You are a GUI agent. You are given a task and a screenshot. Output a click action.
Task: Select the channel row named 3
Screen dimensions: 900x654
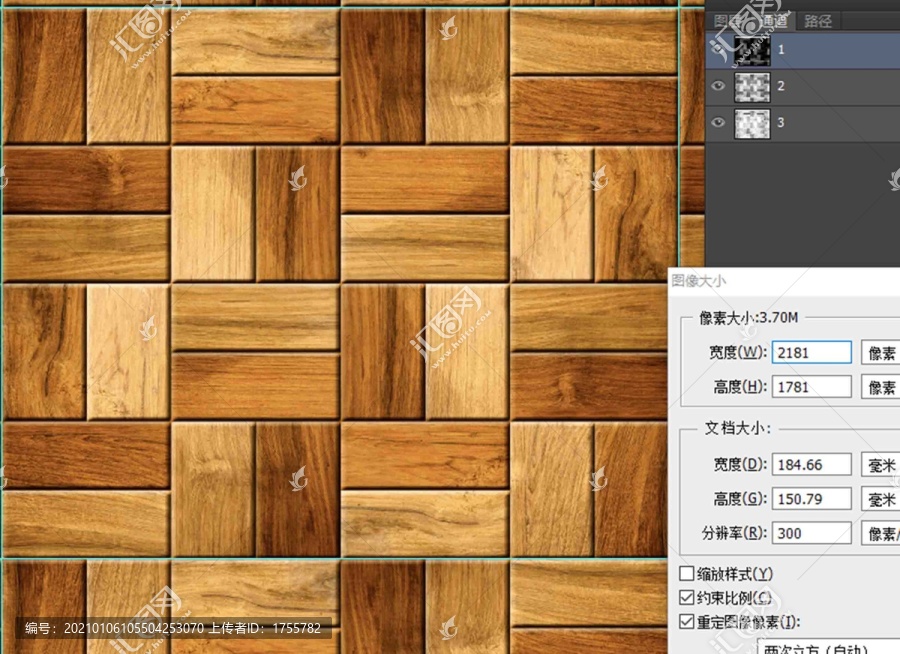[802, 123]
